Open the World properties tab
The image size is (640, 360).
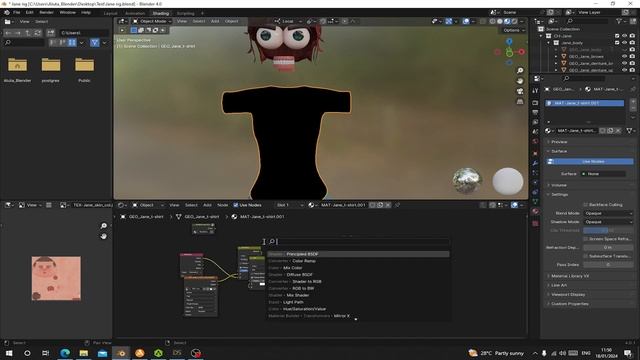(x=535, y=141)
